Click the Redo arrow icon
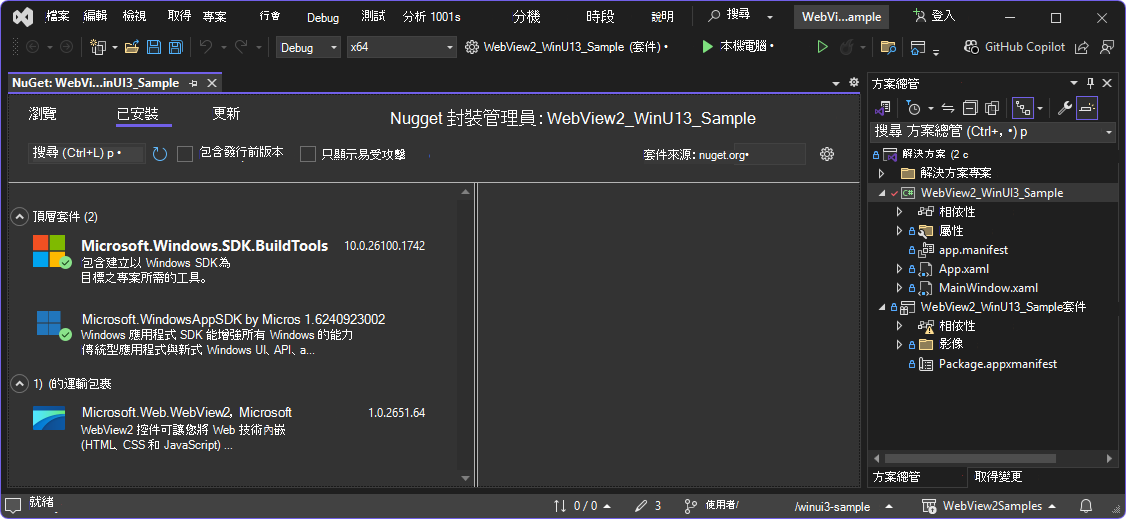1126x519 pixels. point(242,47)
